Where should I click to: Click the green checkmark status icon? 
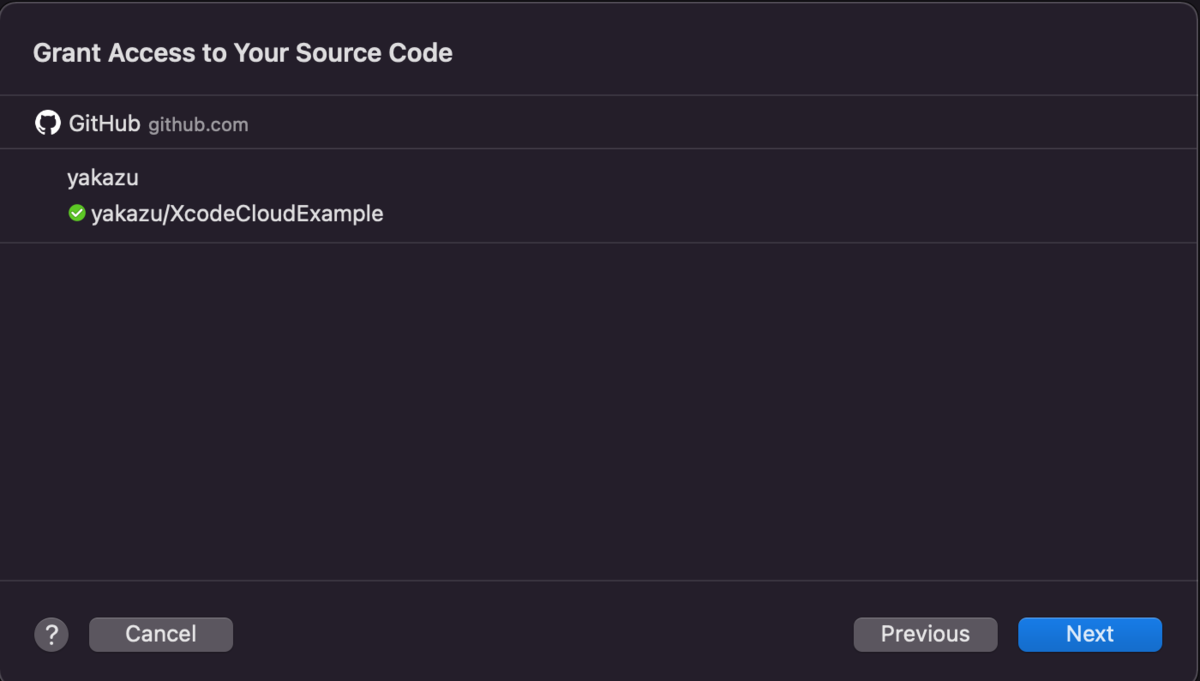[77, 213]
